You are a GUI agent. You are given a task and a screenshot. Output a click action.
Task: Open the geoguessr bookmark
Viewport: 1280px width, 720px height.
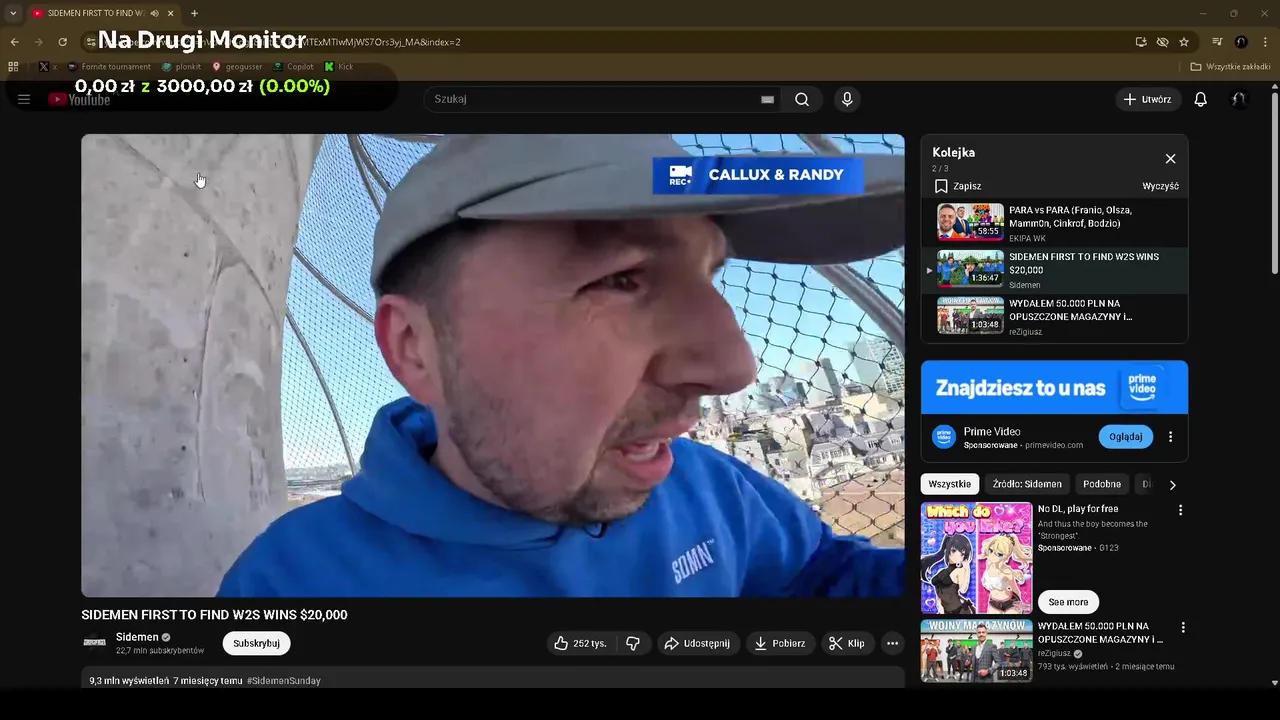click(237, 67)
